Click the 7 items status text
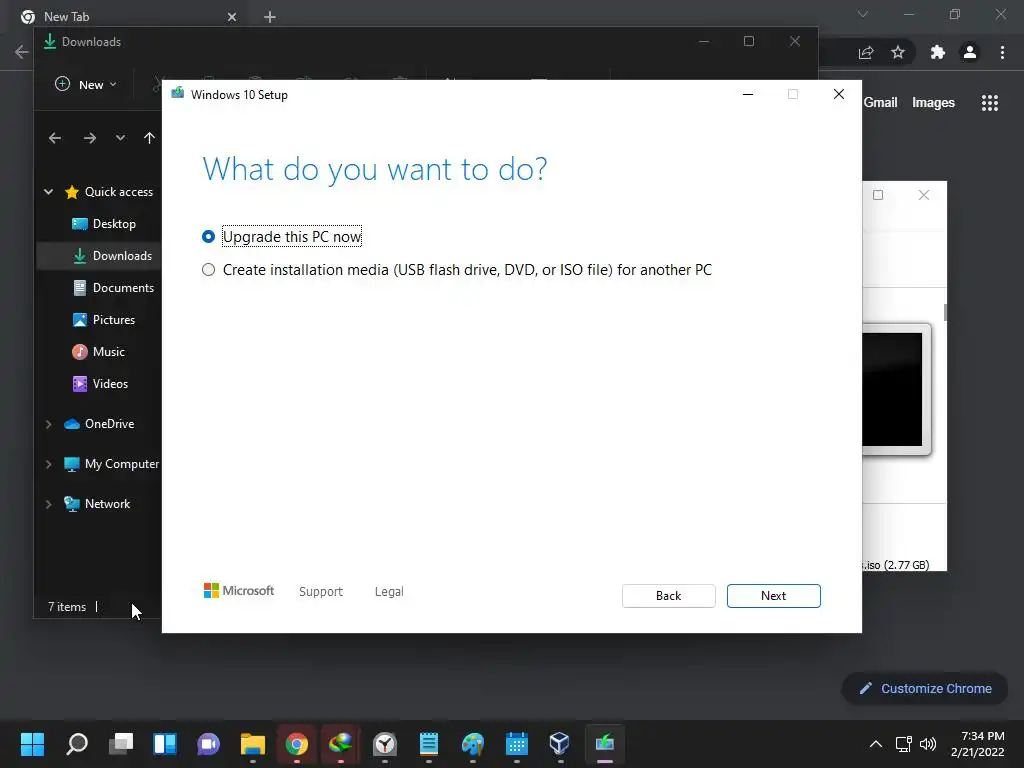Screen dimensions: 1024x768 [67, 607]
